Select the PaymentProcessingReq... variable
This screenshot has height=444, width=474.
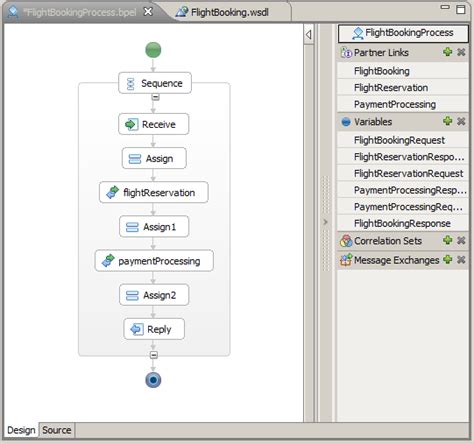coord(403,206)
